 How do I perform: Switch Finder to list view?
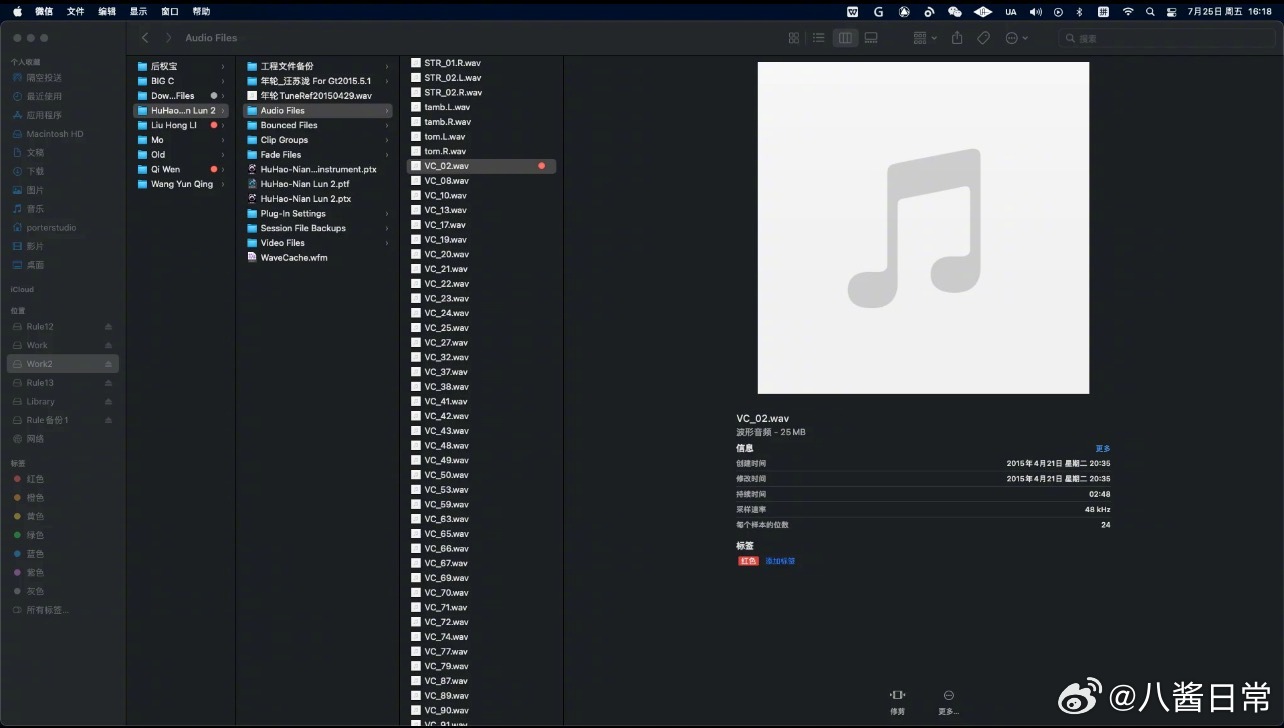click(819, 38)
